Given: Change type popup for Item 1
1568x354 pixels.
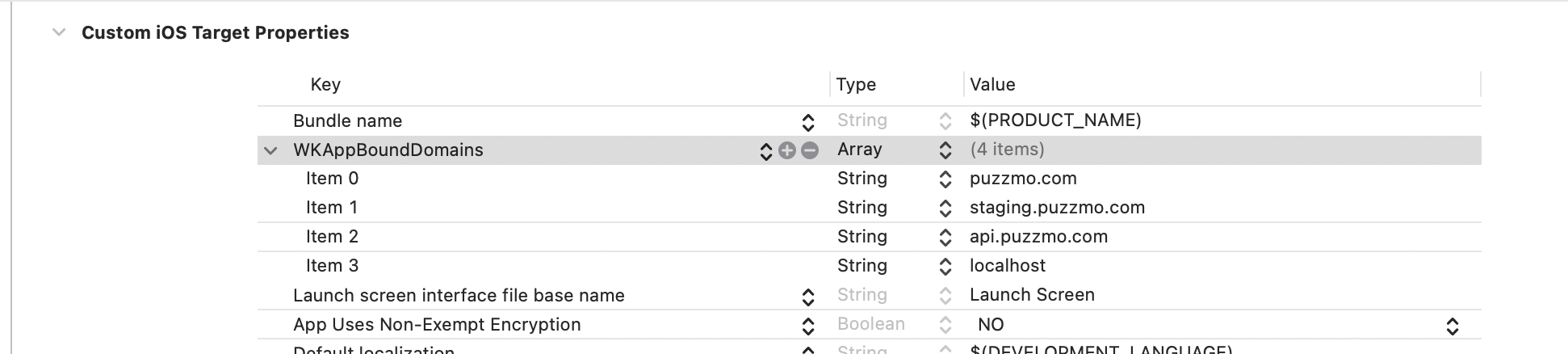Looking at the screenshot, I should click(945, 209).
